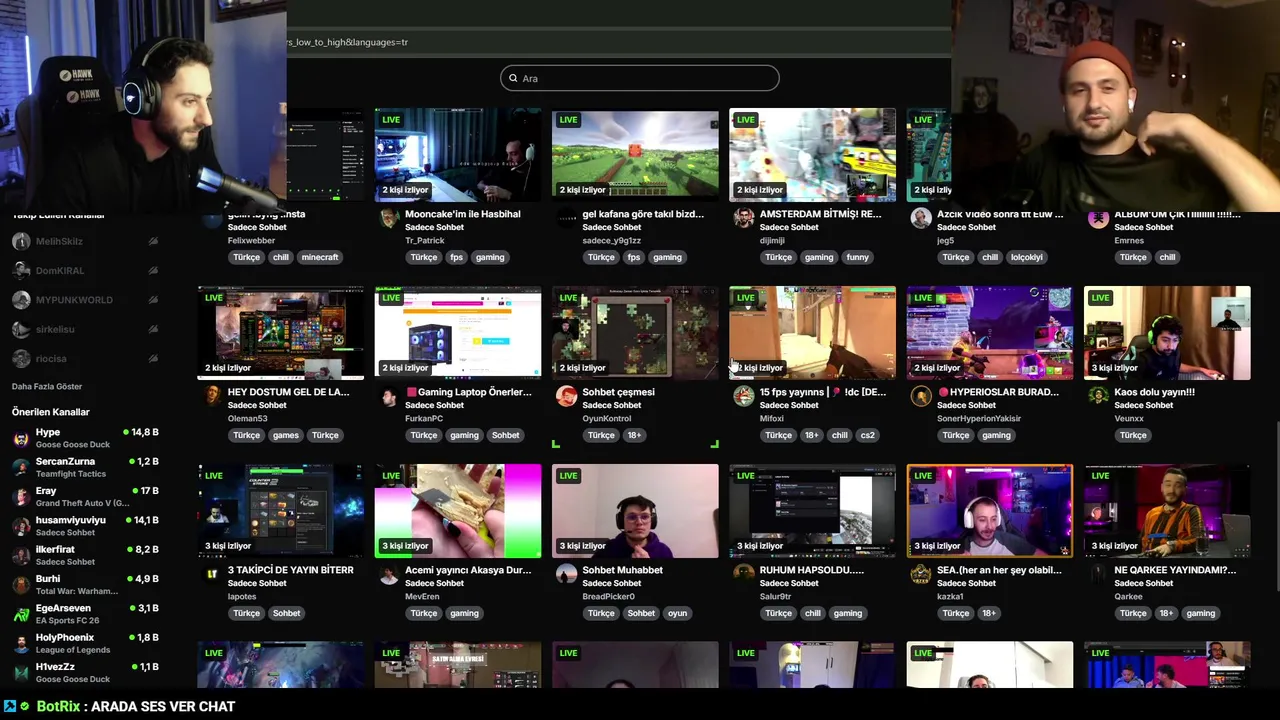Screen dimensions: 1280x720
Task: Click kazka1 streamer avatar
Action: (921, 574)
